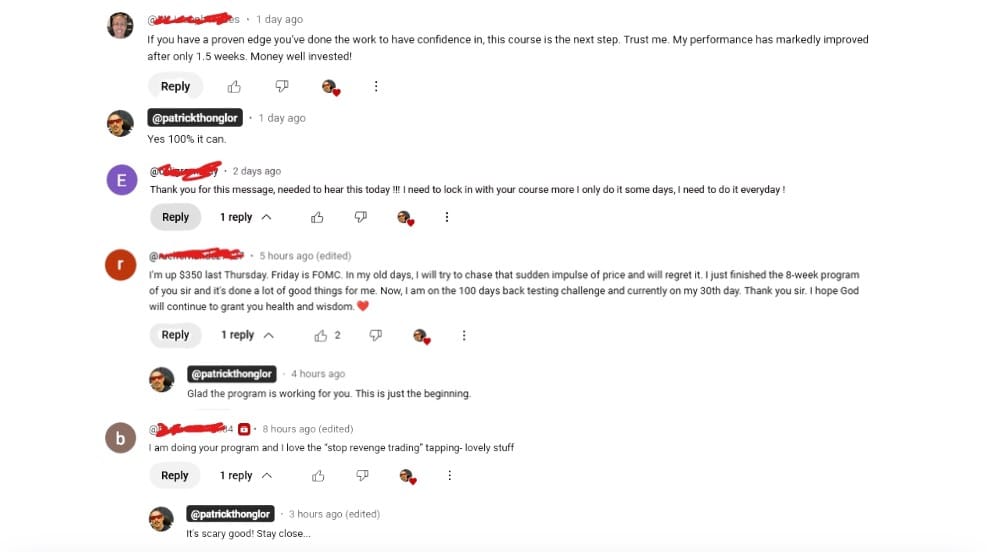Reply to the "proven edge" comment
The height and width of the screenshot is (552, 987).
tap(175, 87)
